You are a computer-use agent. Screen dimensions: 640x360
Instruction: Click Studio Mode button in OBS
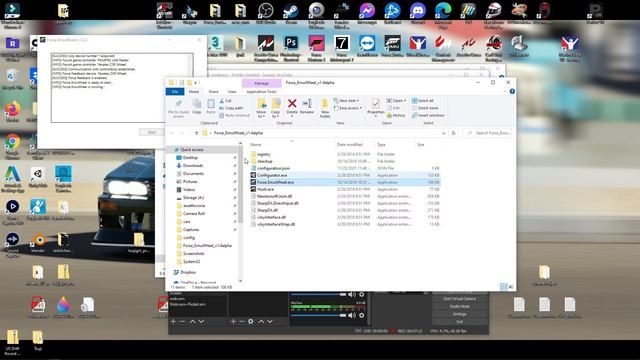pyautogui.click(x=460, y=306)
